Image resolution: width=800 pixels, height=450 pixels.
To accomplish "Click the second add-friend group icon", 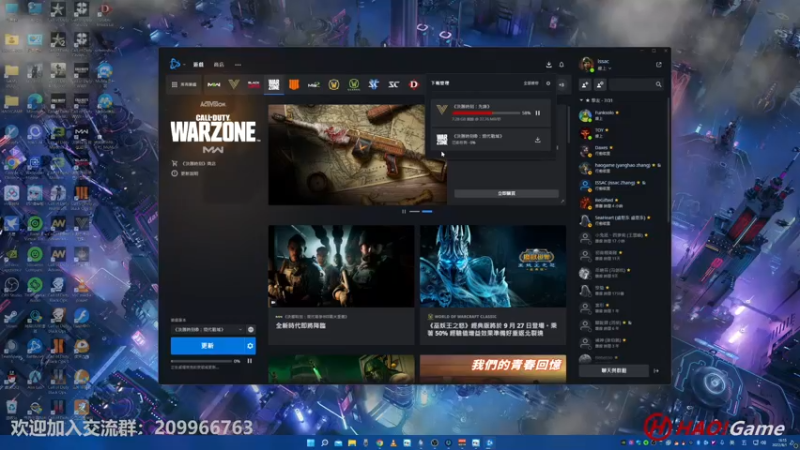I will (600, 84).
